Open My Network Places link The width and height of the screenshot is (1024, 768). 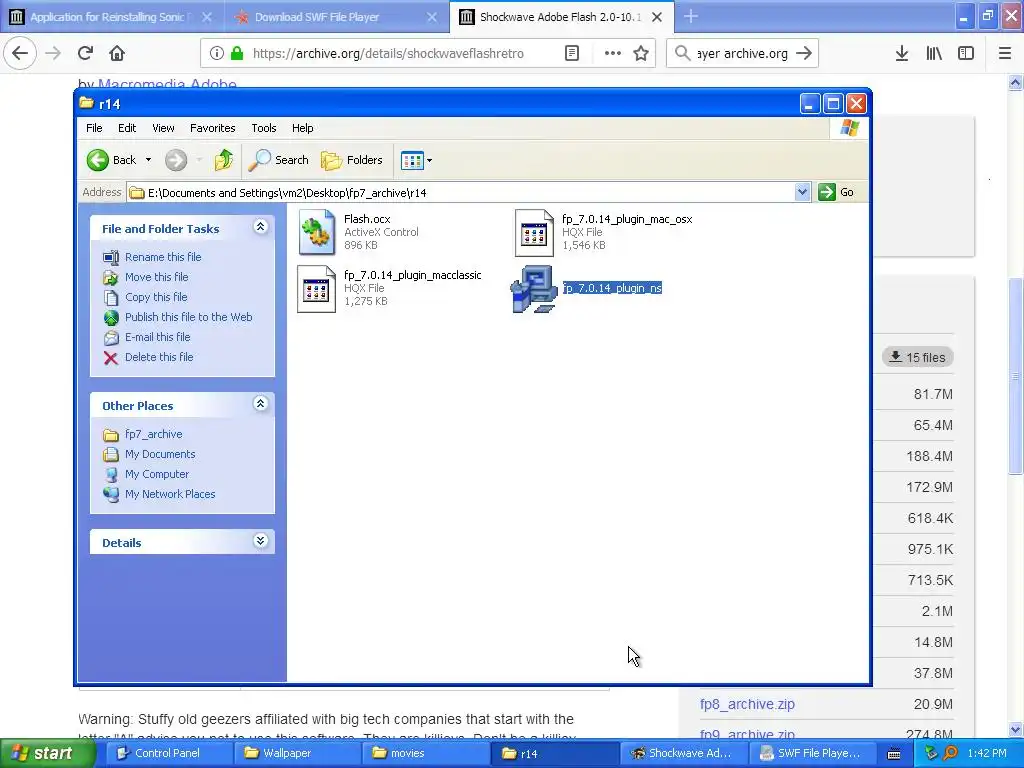(x=170, y=494)
